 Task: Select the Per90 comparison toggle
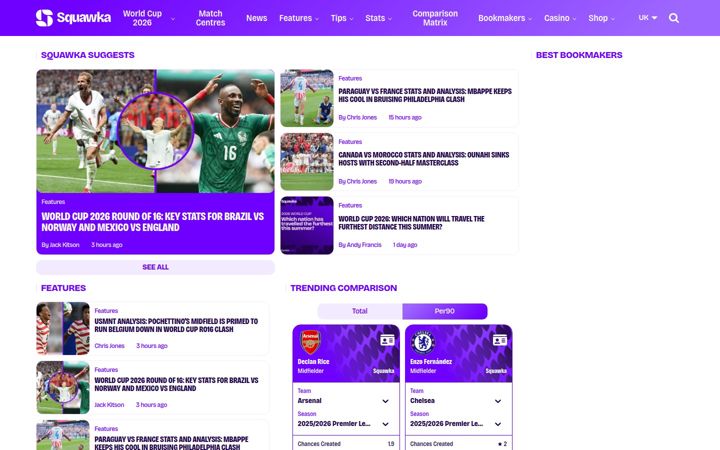444,311
